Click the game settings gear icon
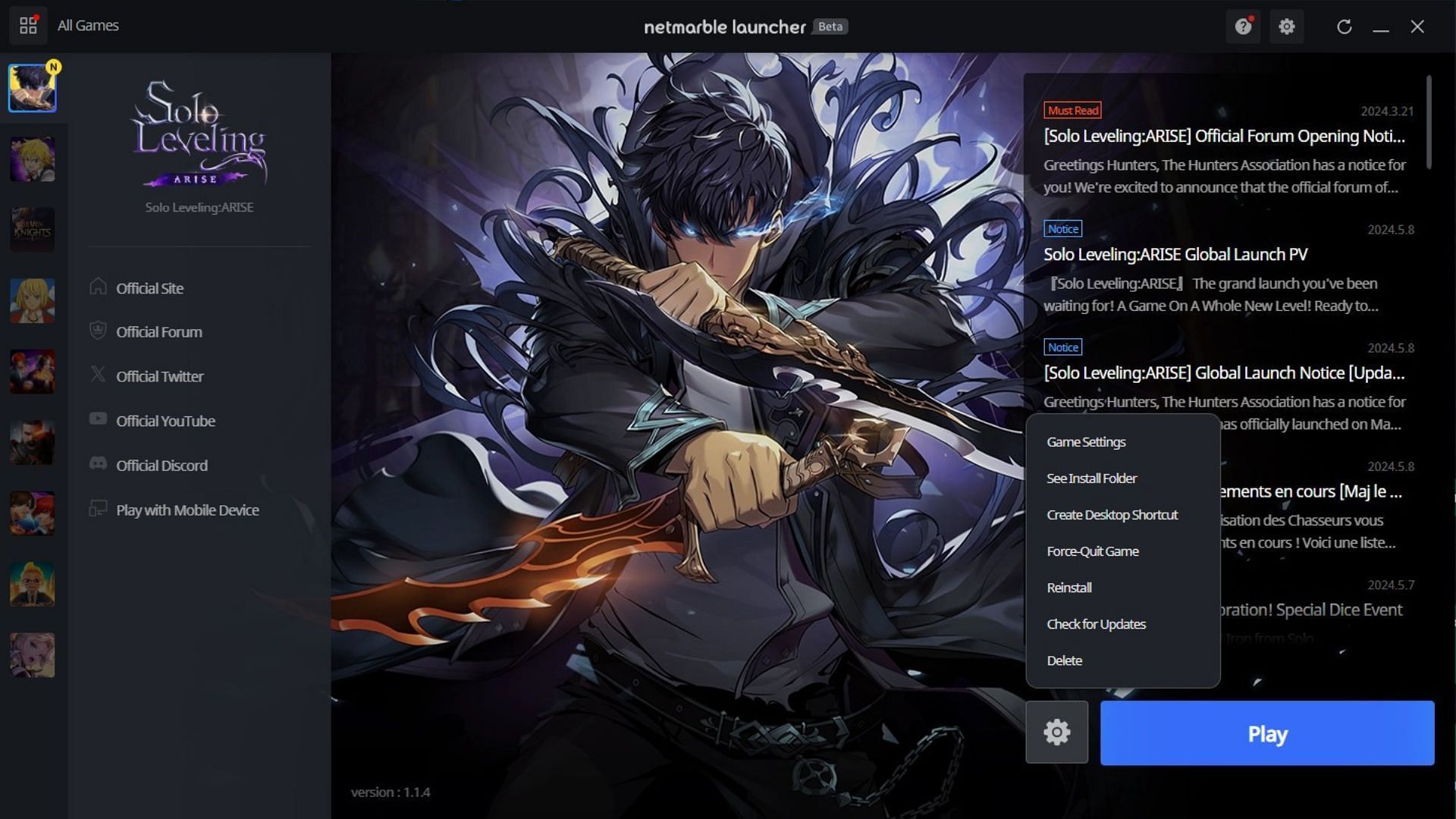Viewport: 1456px width, 819px height. click(x=1057, y=733)
